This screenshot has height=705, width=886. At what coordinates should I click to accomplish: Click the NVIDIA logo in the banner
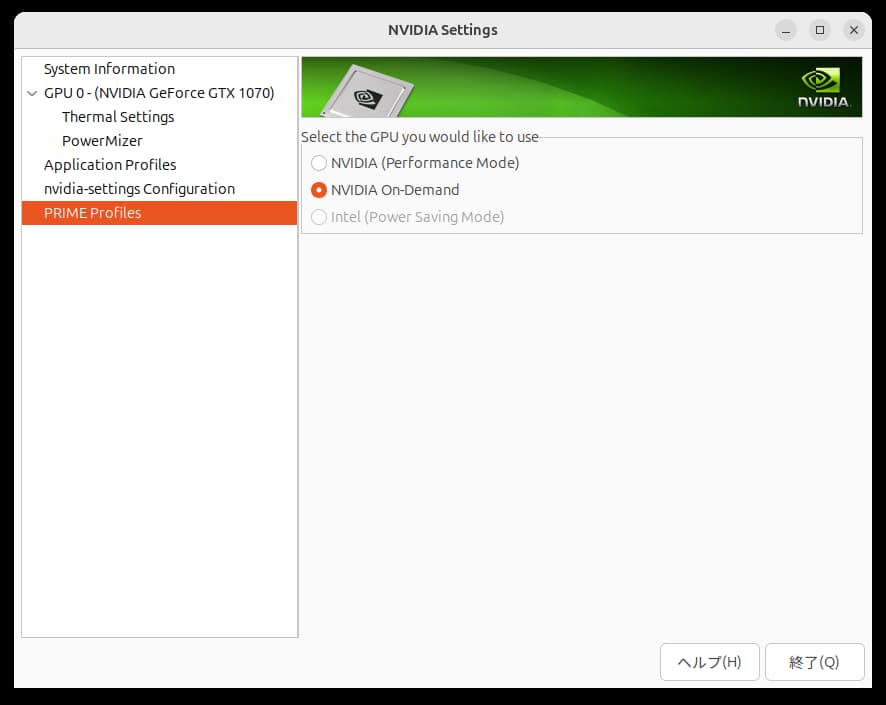pos(823,88)
